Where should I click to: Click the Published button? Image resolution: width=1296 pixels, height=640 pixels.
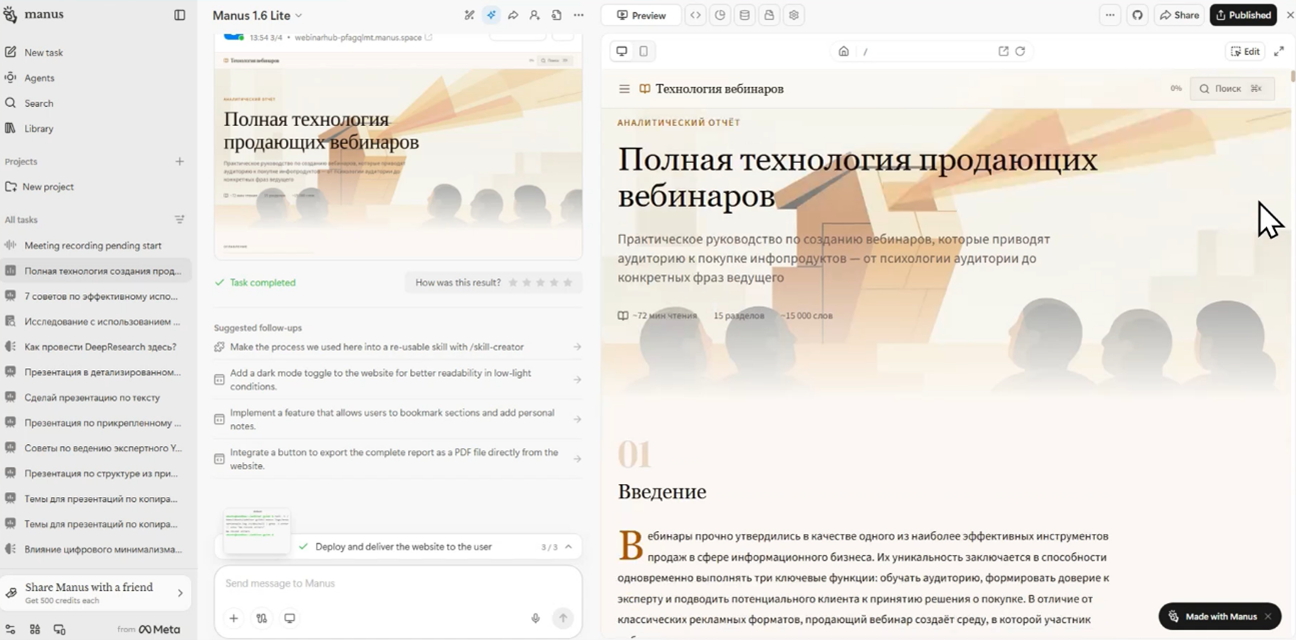(1242, 14)
